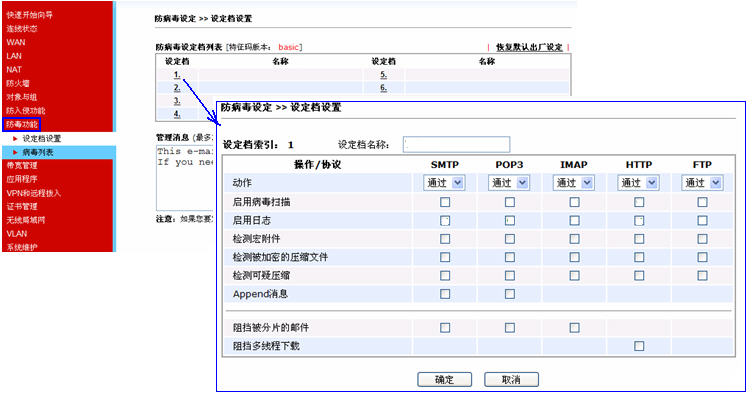Image resolution: width=754 pixels, height=396 pixels.
Task: Check 检测可疑压缩 for IMAP
Action: [574, 276]
